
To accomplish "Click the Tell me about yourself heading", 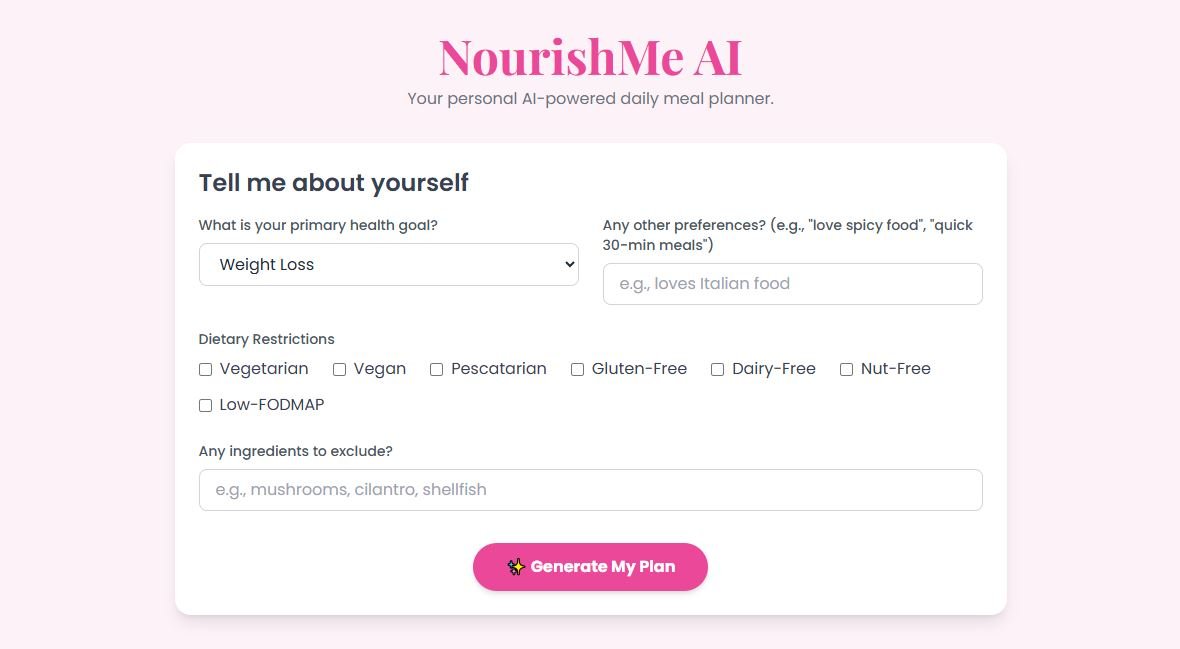I will coord(333,182).
